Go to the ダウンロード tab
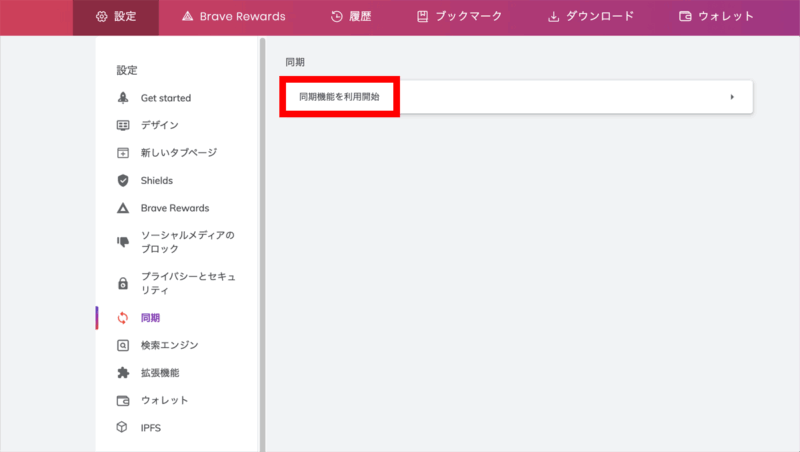The image size is (800, 452). 590,17
